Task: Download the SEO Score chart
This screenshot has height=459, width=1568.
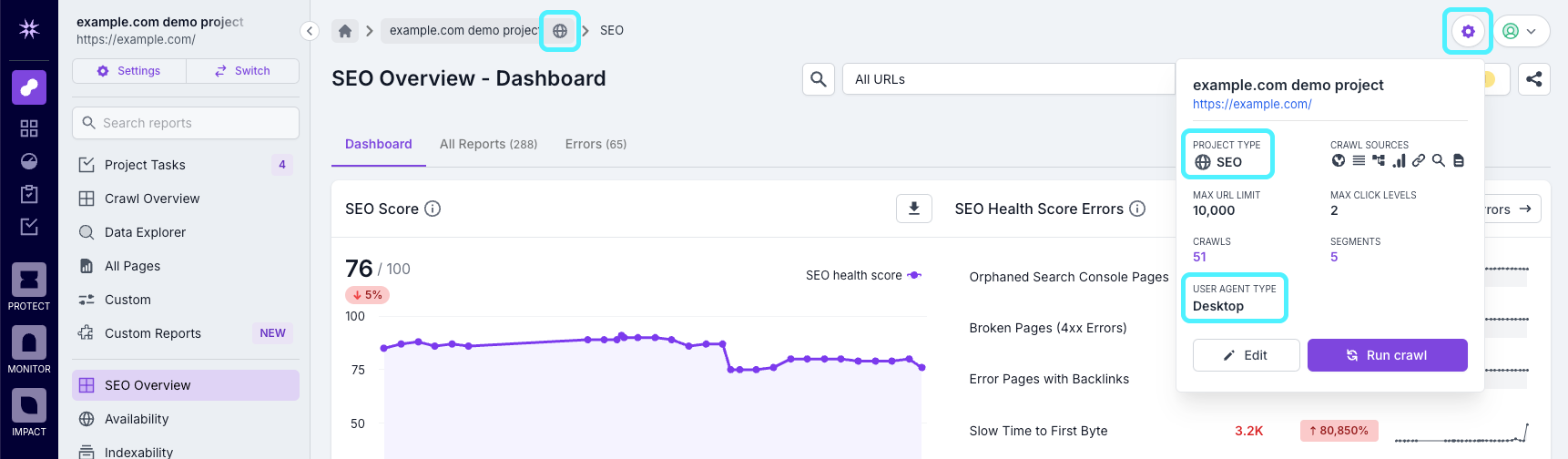Action: tap(914, 209)
